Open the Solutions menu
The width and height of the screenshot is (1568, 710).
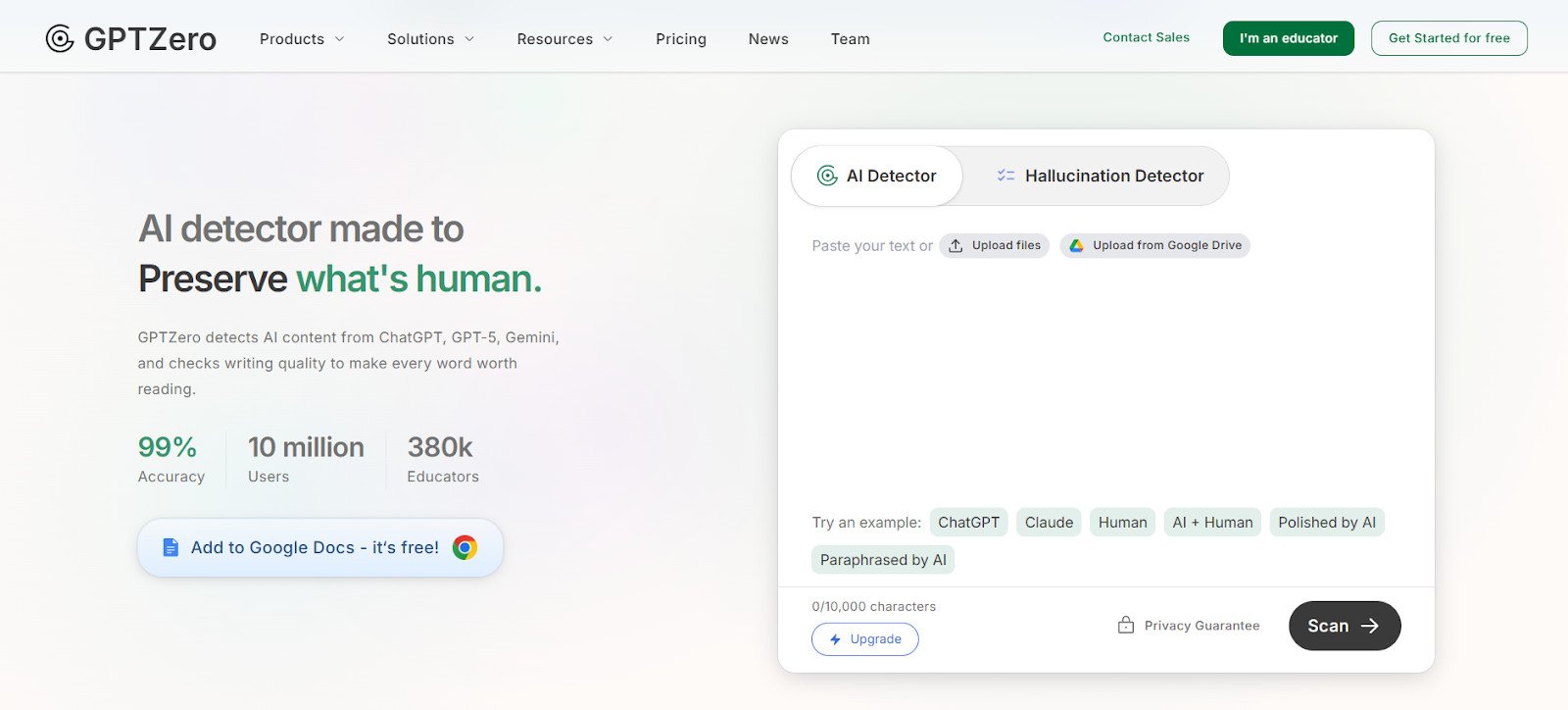[x=431, y=39]
